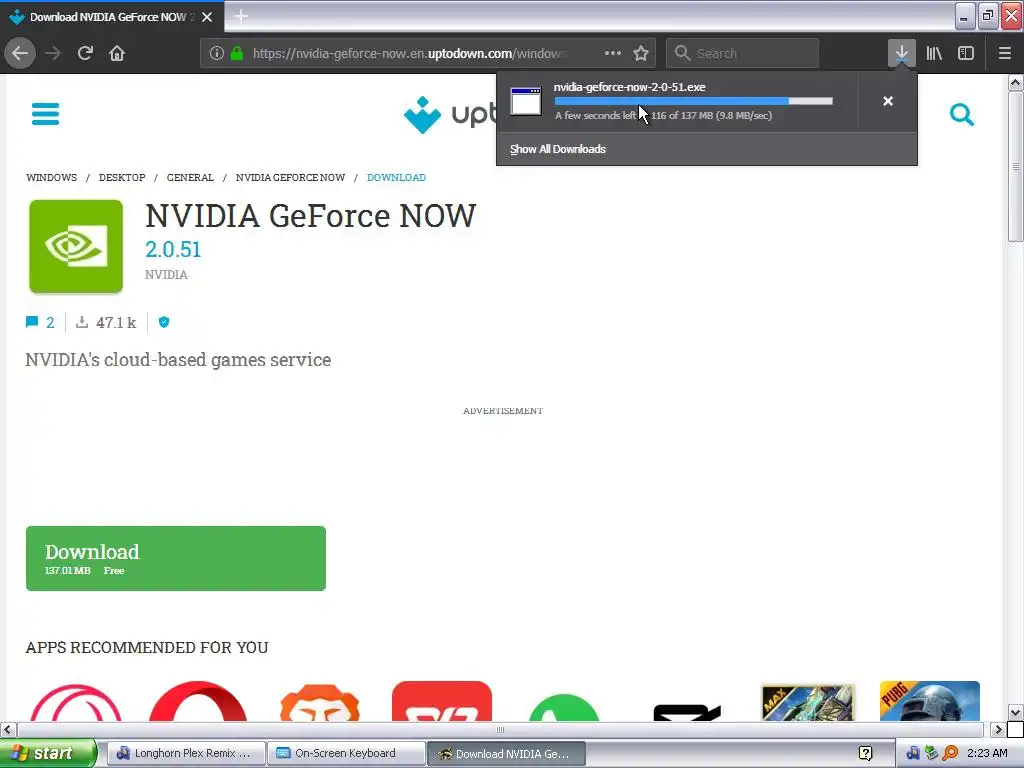Open the Brave browser recommended app

click(x=320, y=702)
